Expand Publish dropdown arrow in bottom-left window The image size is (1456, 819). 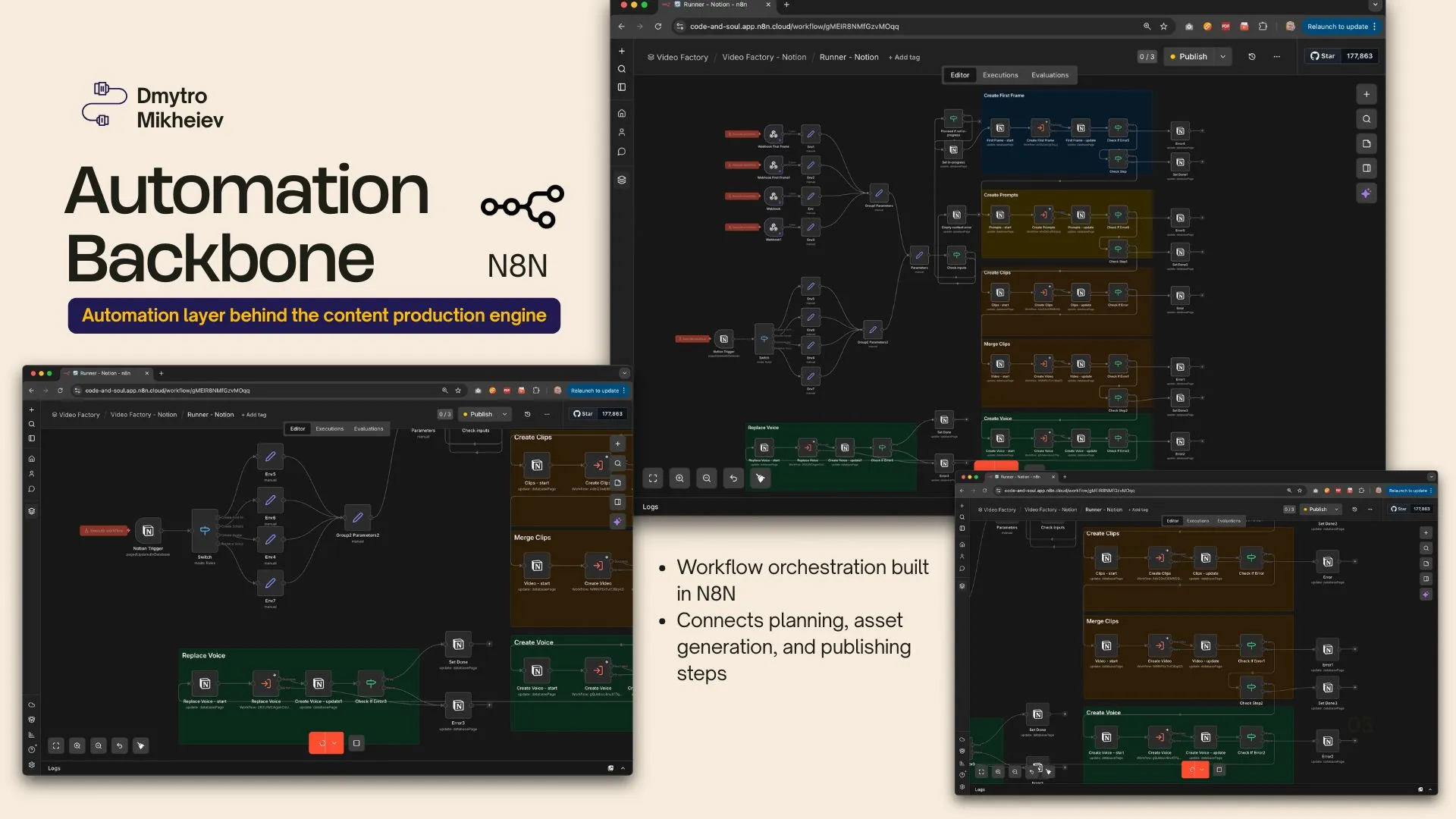point(504,415)
